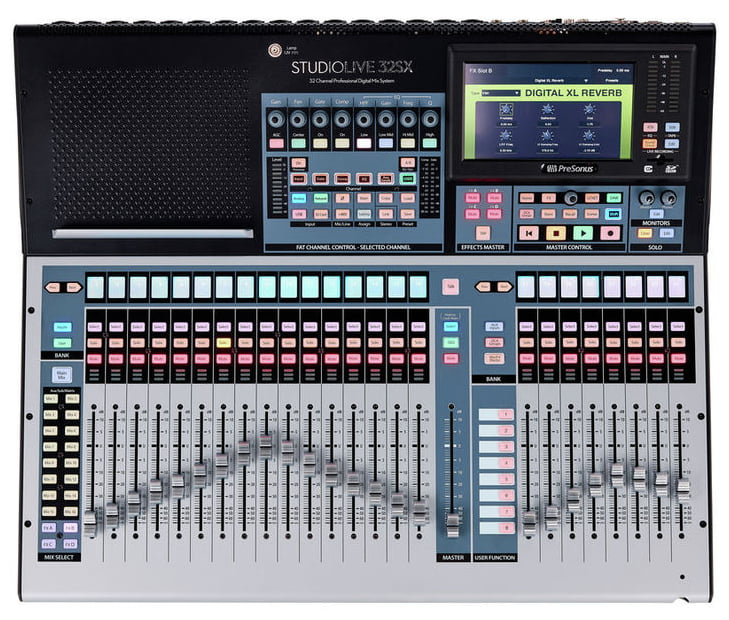This screenshot has width=729, height=620.
Task: Select the HPF encoder knob
Action: [x=364, y=119]
